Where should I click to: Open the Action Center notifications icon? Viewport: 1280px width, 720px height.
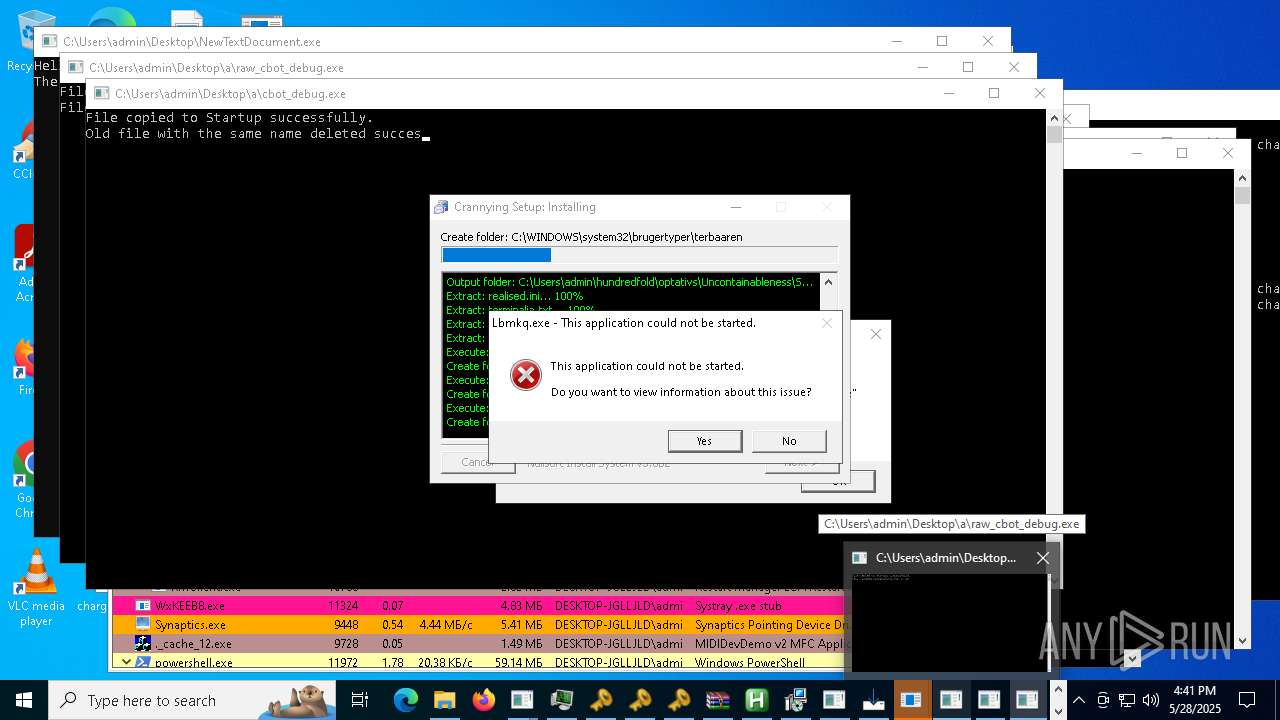pos(1247,700)
